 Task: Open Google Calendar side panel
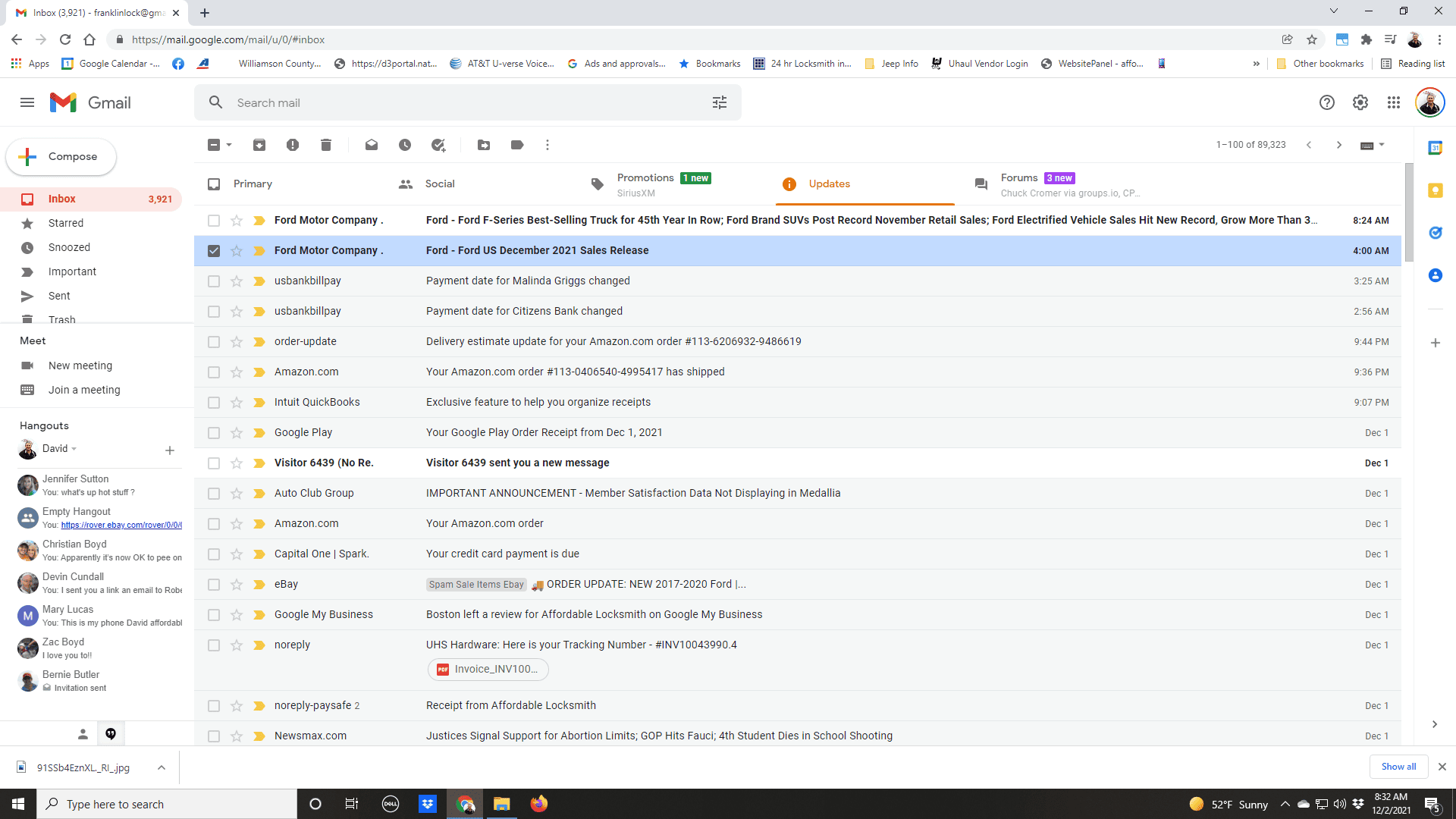pyautogui.click(x=1436, y=148)
